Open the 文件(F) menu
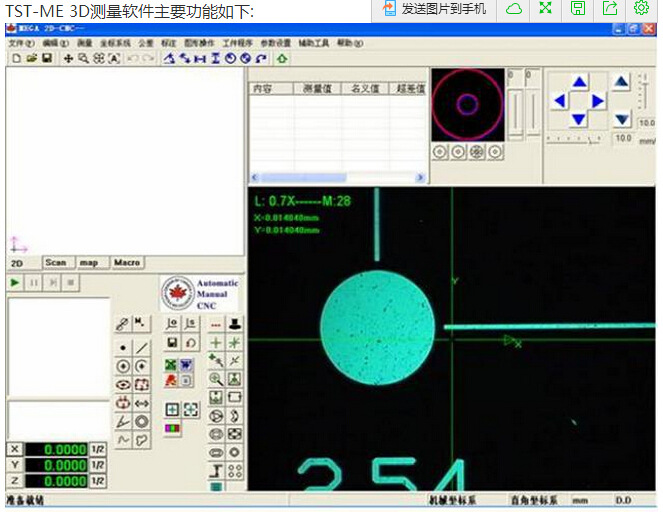Viewport: 663px width, 517px height. (x=22, y=43)
